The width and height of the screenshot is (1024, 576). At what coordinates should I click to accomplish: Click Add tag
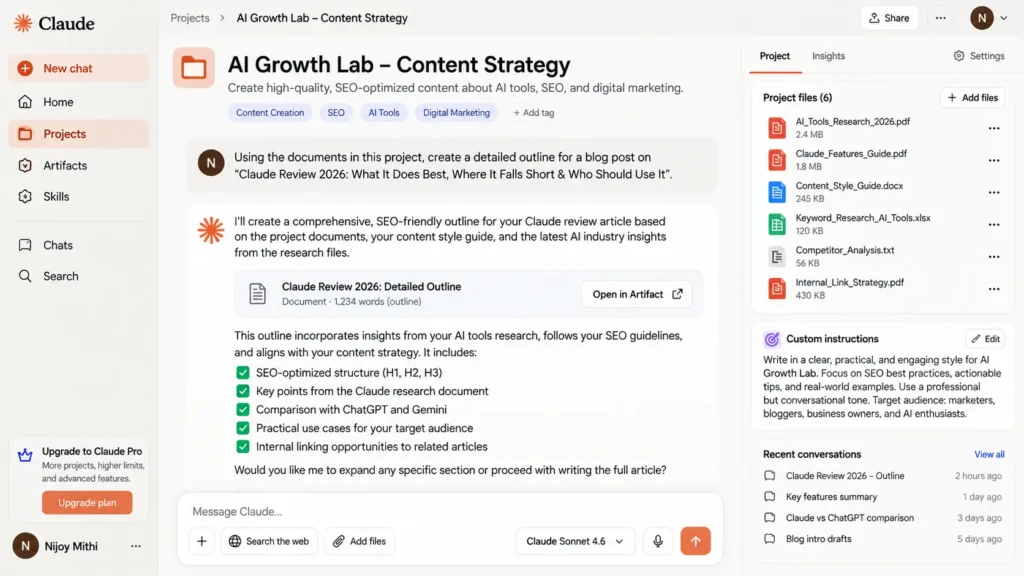click(534, 113)
